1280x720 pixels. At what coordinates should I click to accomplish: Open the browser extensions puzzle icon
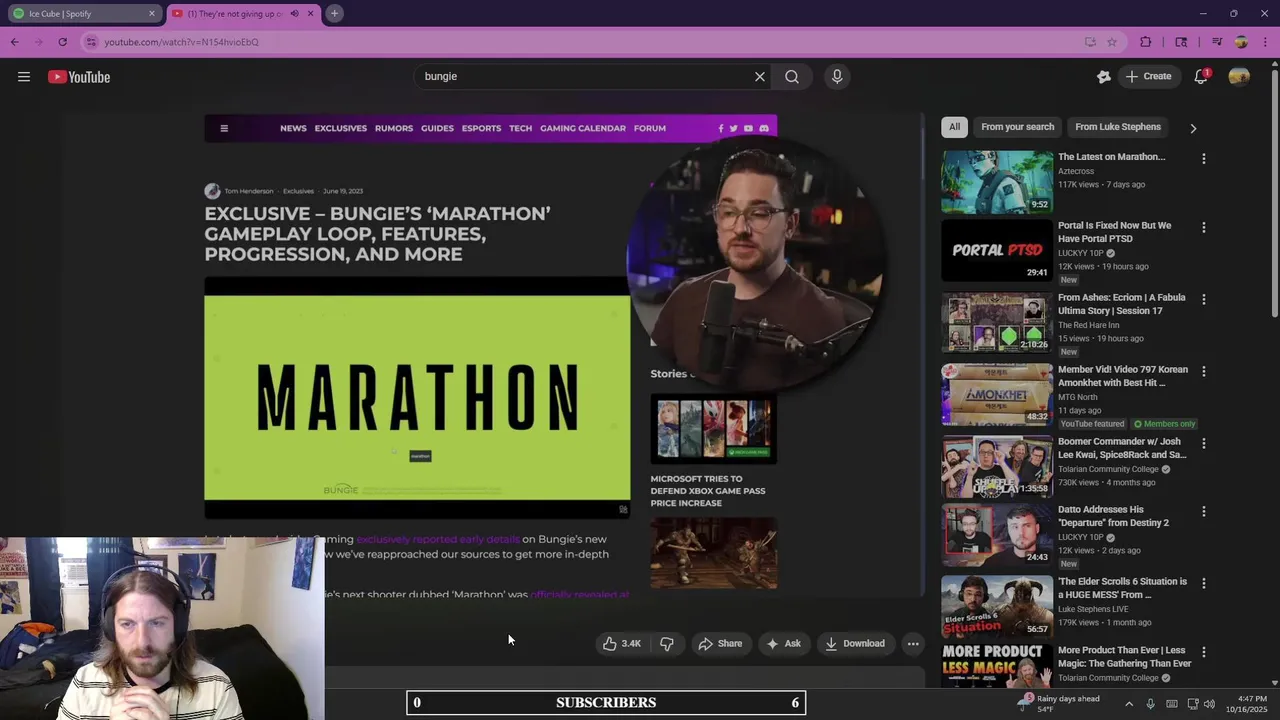[1146, 42]
